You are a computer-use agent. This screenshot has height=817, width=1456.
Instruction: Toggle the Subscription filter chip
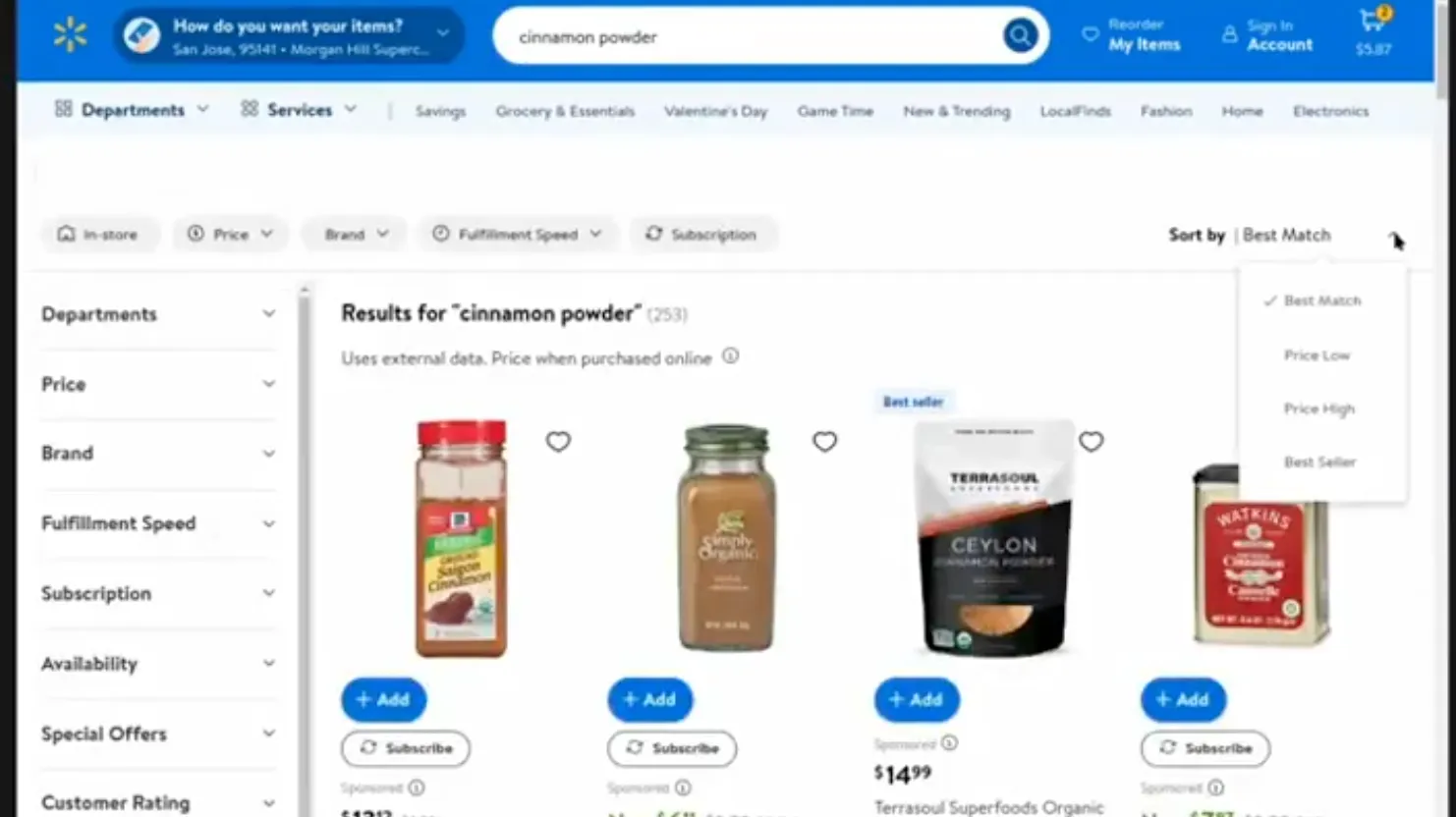click(x=701, y=234)
